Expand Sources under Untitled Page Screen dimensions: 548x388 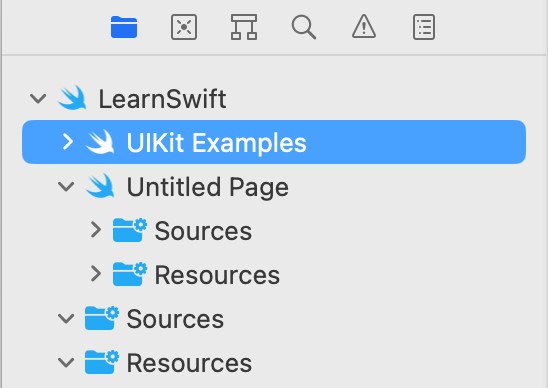[x=96, y=230]
